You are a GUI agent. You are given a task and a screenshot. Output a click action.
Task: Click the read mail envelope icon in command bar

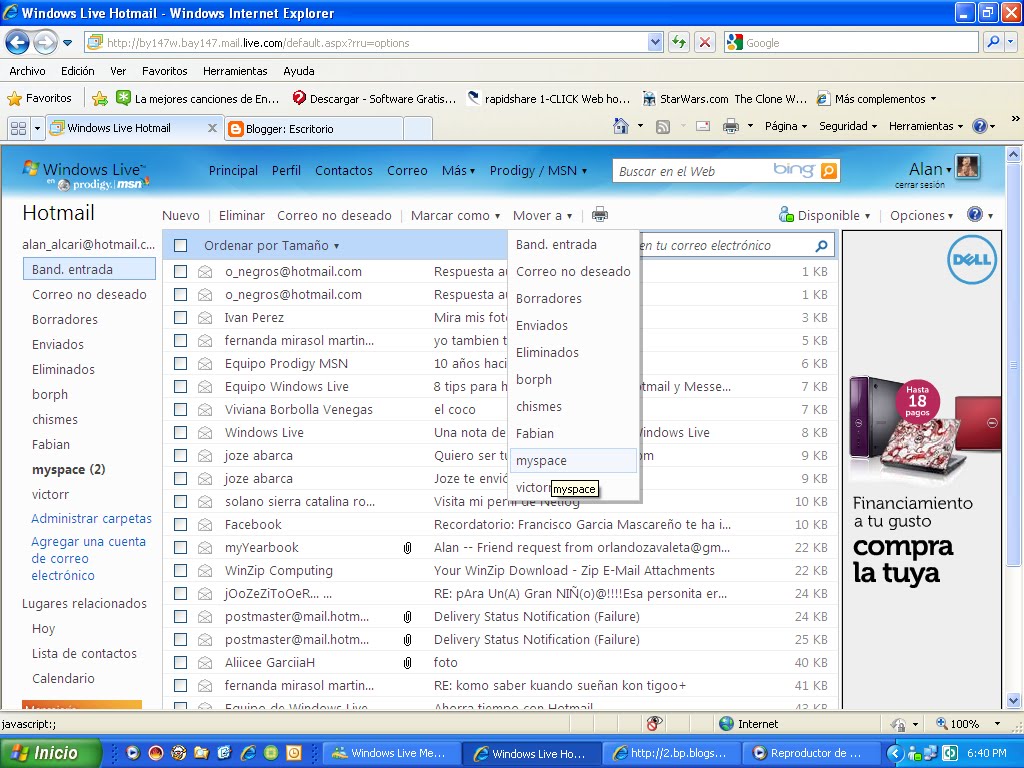(703, 126)
